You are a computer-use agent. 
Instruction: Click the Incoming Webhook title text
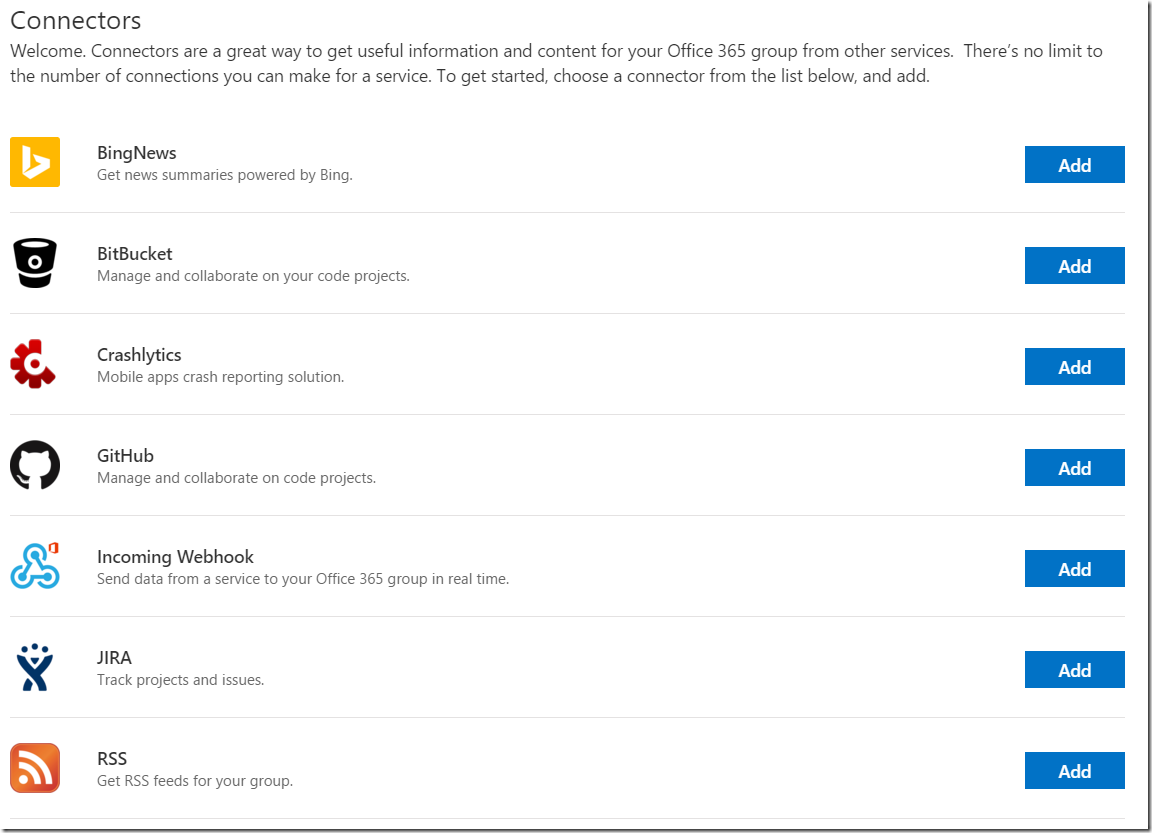pos(175,557)
